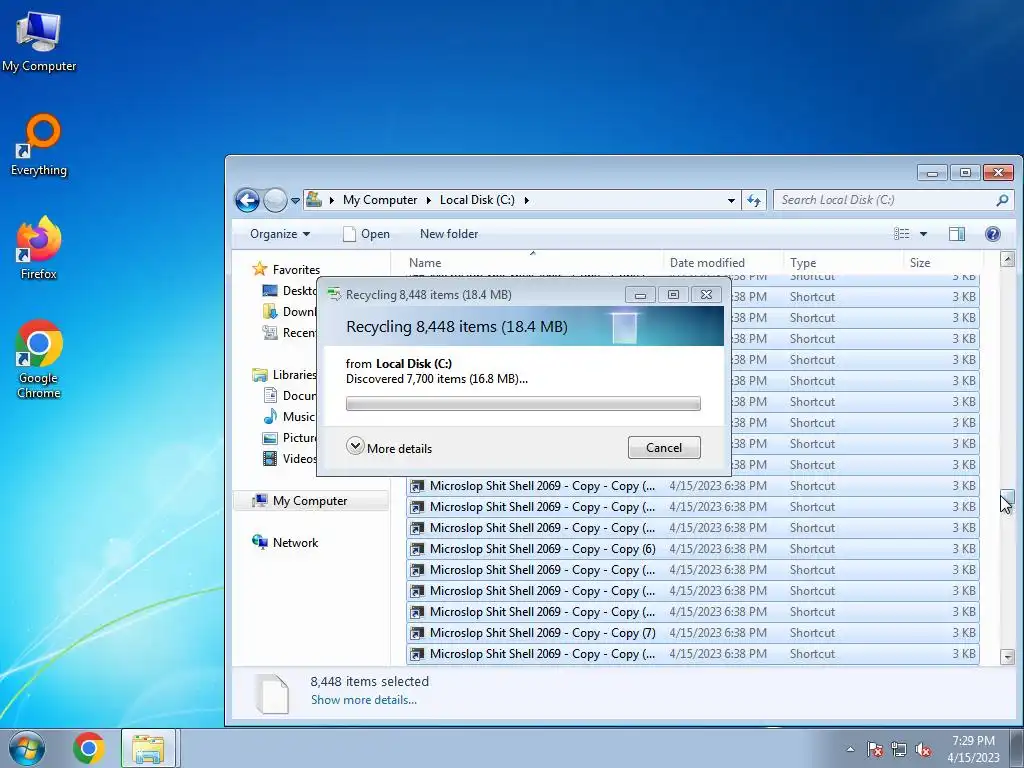Click the scroll up arrow of file list
Viewport: 1024px width, 768px height.
point(1007,259)
